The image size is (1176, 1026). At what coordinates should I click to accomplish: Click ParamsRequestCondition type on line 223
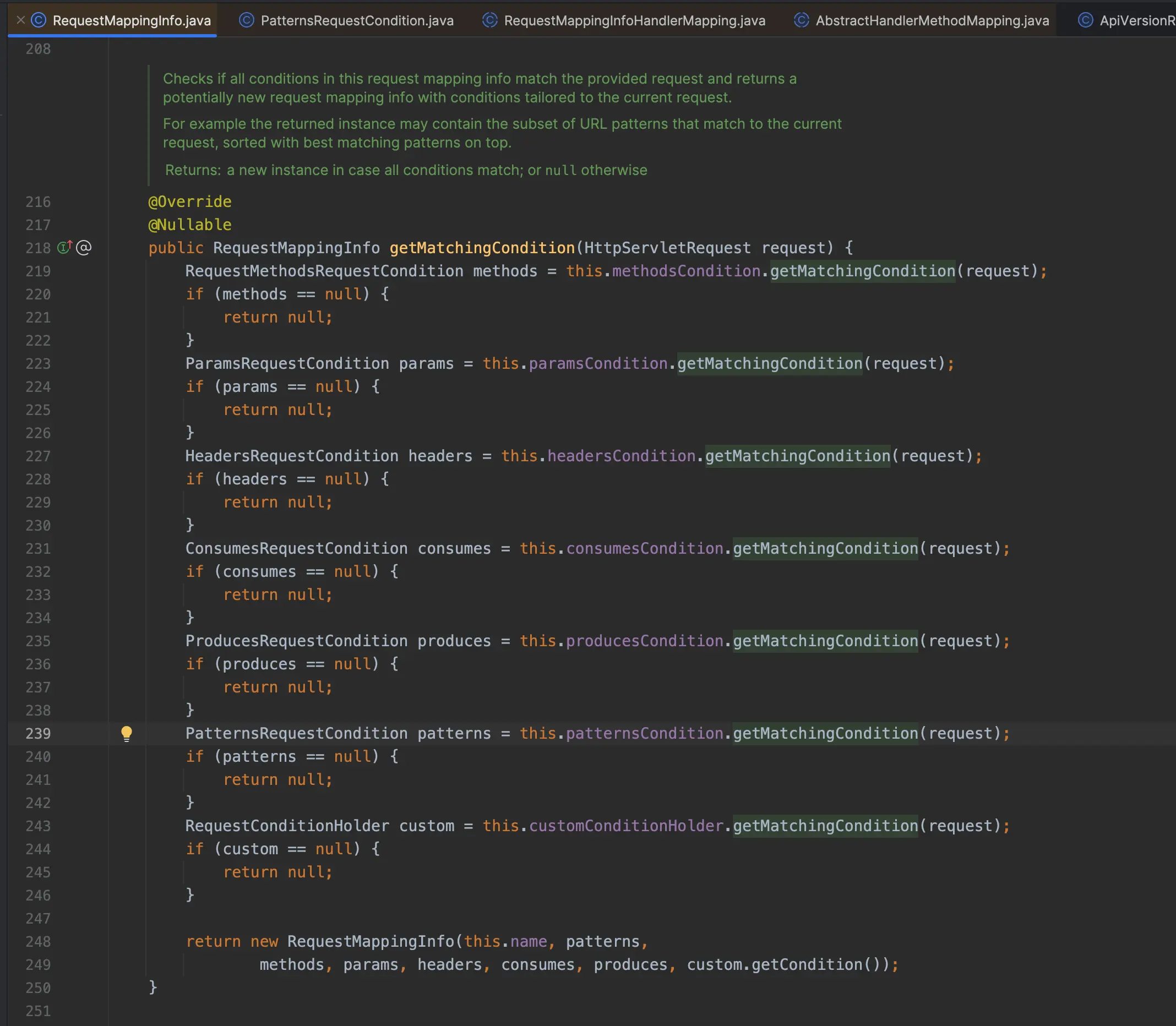[x=287, y=364]
